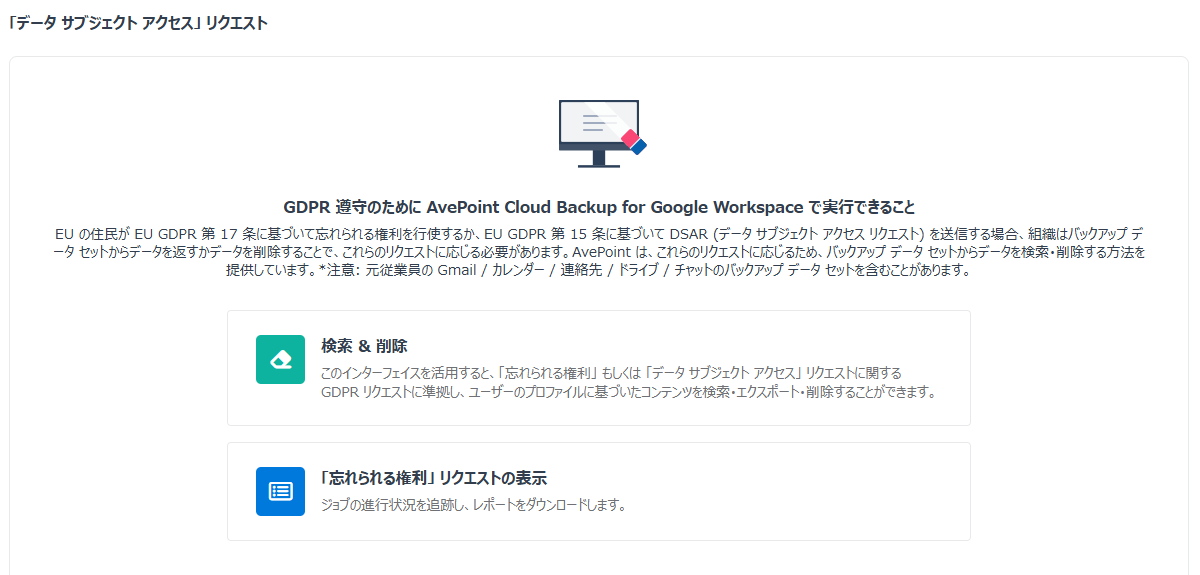The image size is (1200, 575).
Task: Open the 「忘れられる権利」リクエストの表示 card
Action: (599, 492)
